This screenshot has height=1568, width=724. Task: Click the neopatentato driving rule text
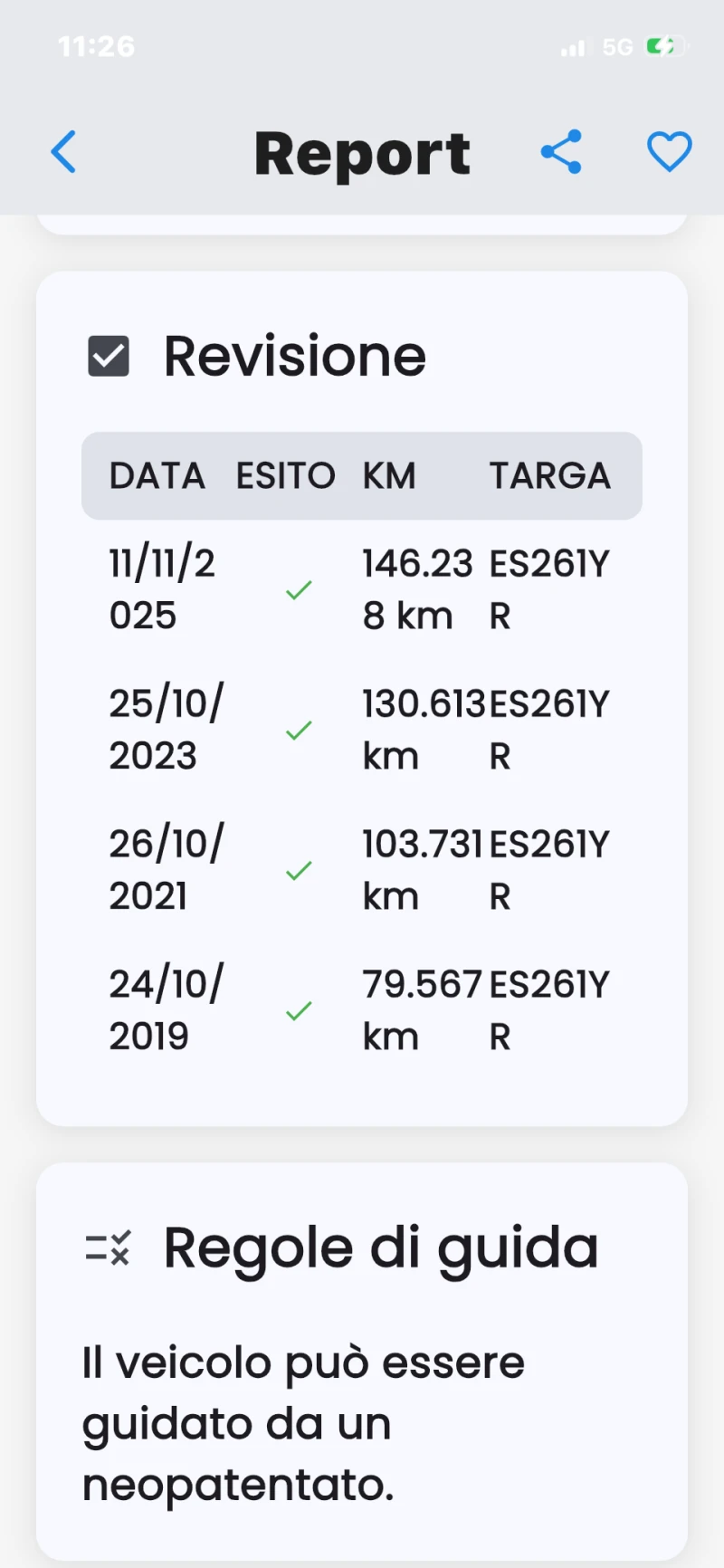tap(303, 1423)
